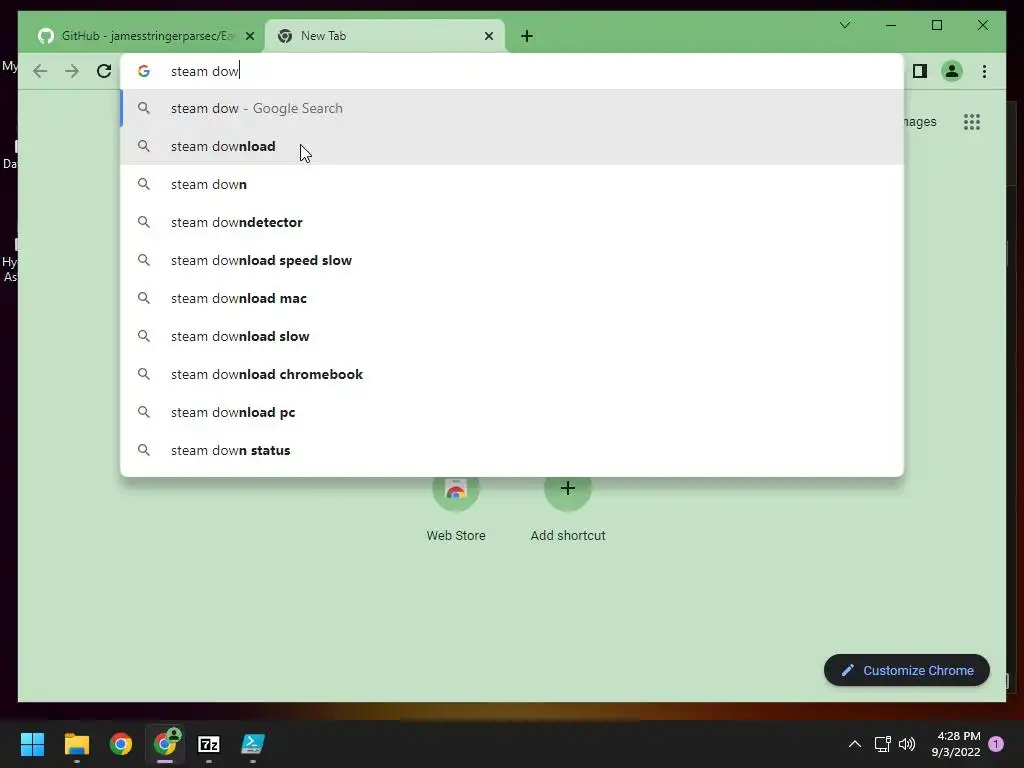Click magnifier icon beside 'steam downdetector'
Image resolution: width=1024 pixels, height=768 pixels.
(x=144, y=222)
